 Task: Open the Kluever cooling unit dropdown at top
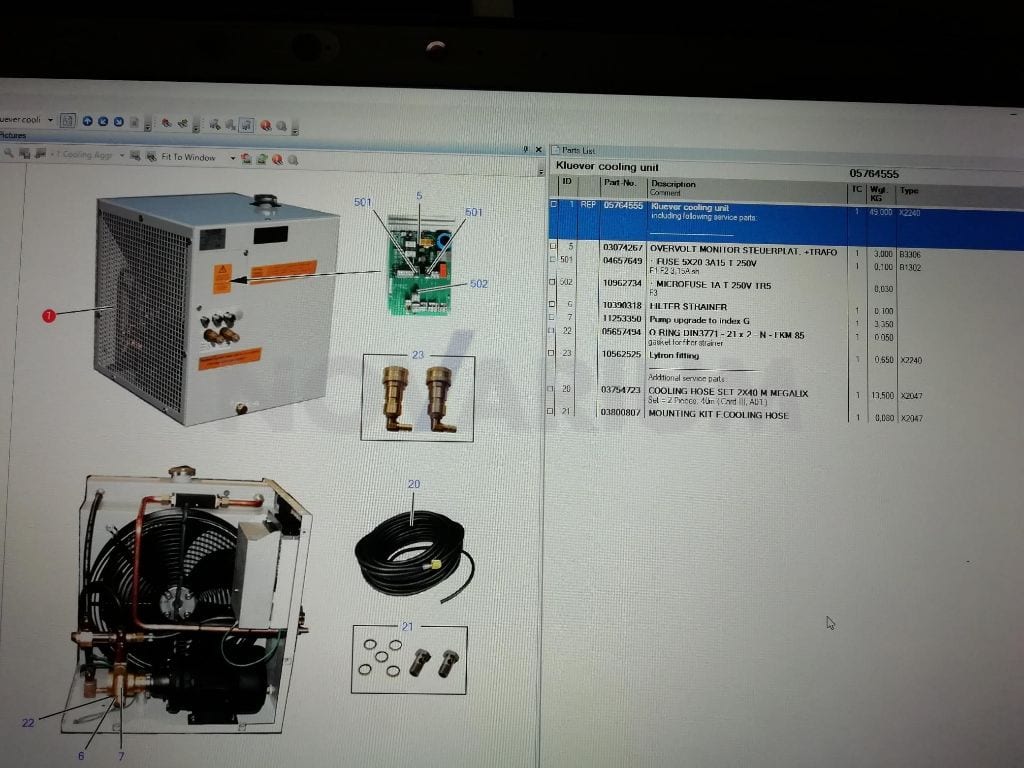50,120
